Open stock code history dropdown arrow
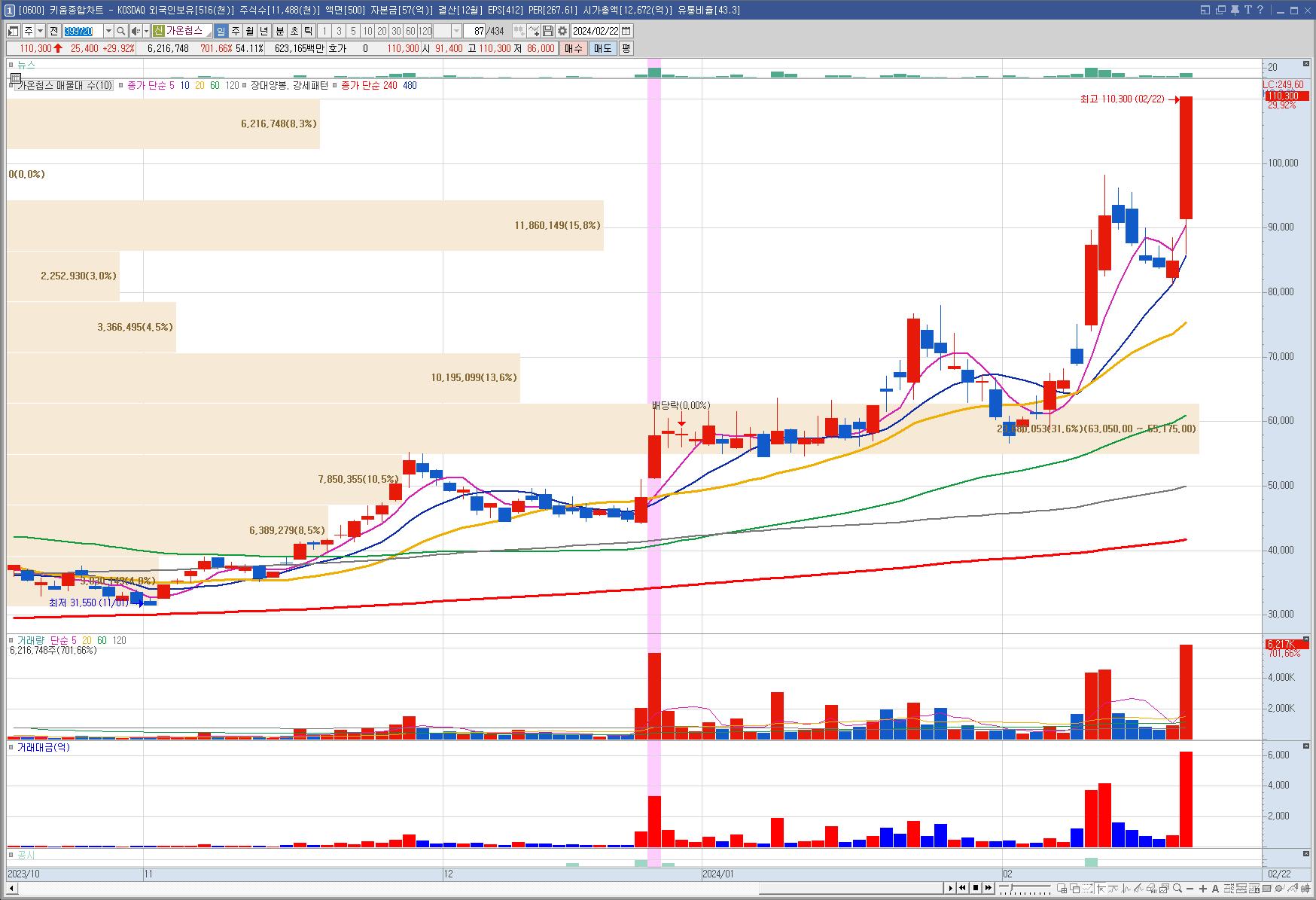This screenshot has height=900, width=1316. click(x=108, y=31)
